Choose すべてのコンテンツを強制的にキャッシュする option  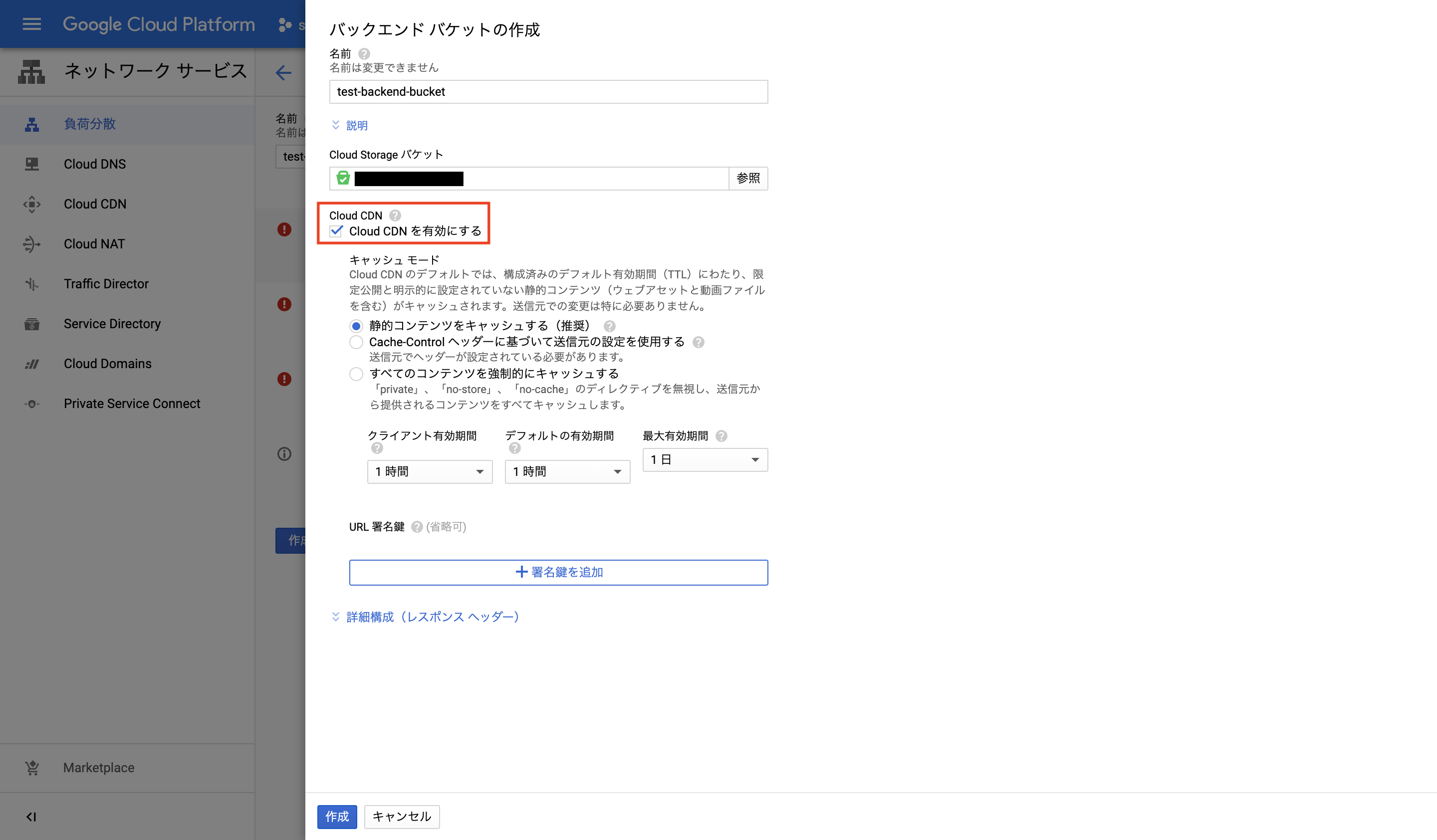356,374
